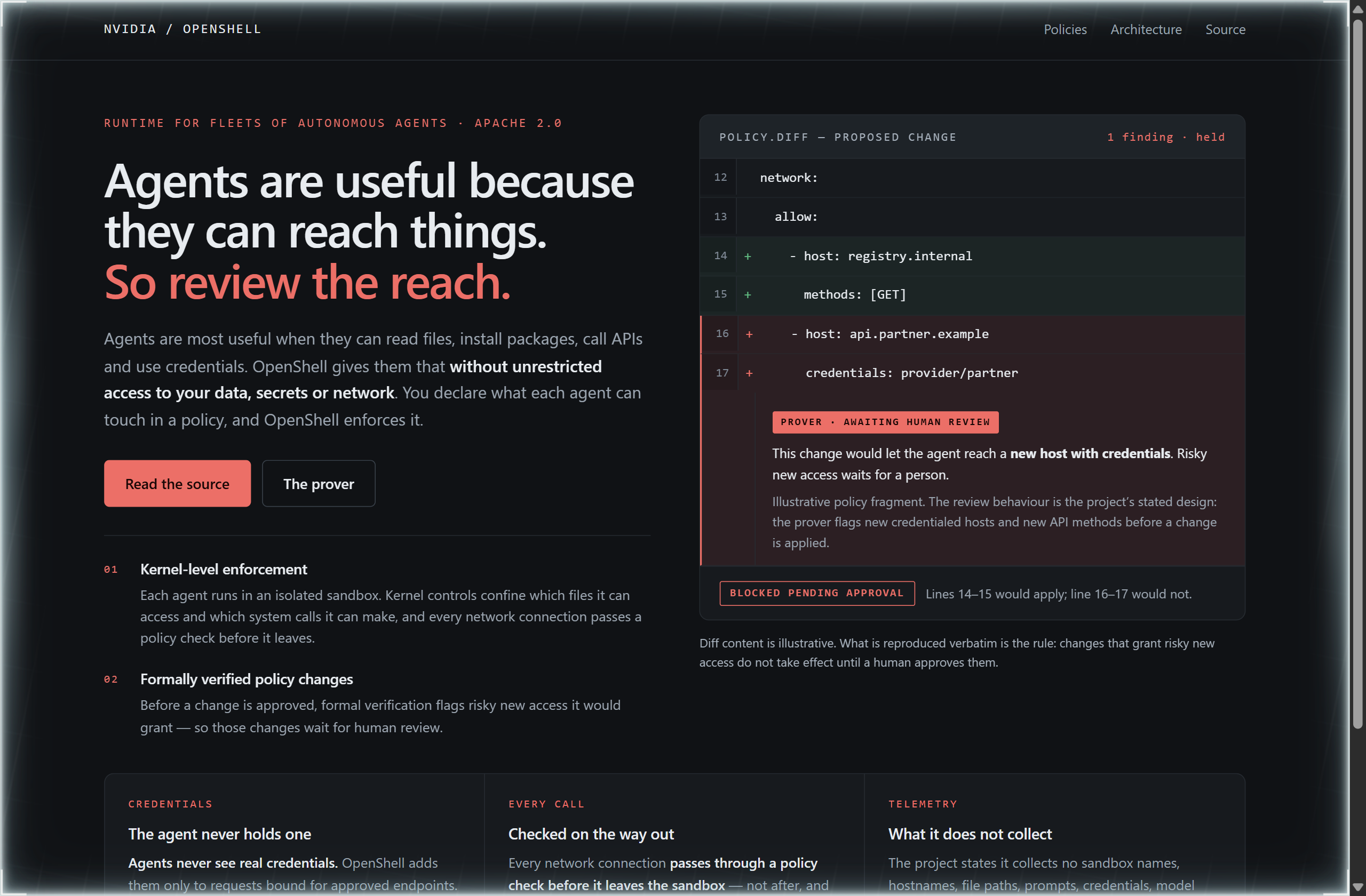Click the TELEMETRY card label
This screenshot has width=1366, height=896.
point(923,804)
